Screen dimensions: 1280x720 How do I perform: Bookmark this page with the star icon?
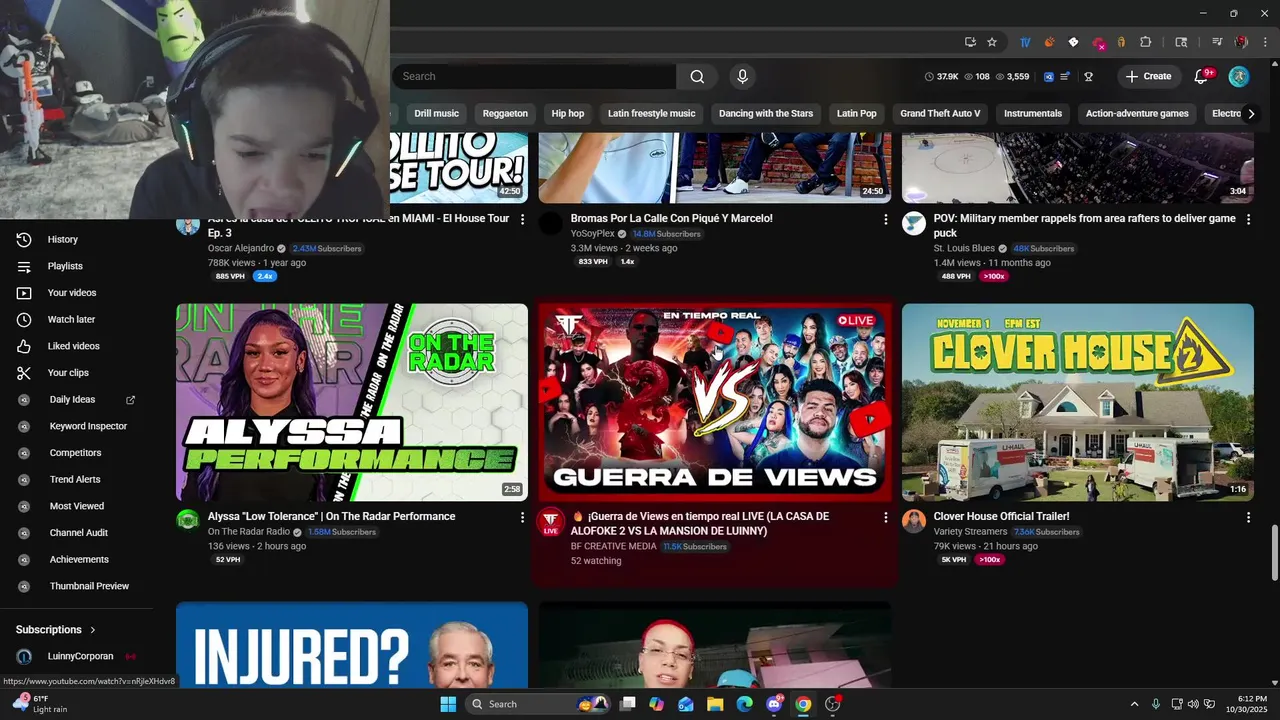[992, 42]
